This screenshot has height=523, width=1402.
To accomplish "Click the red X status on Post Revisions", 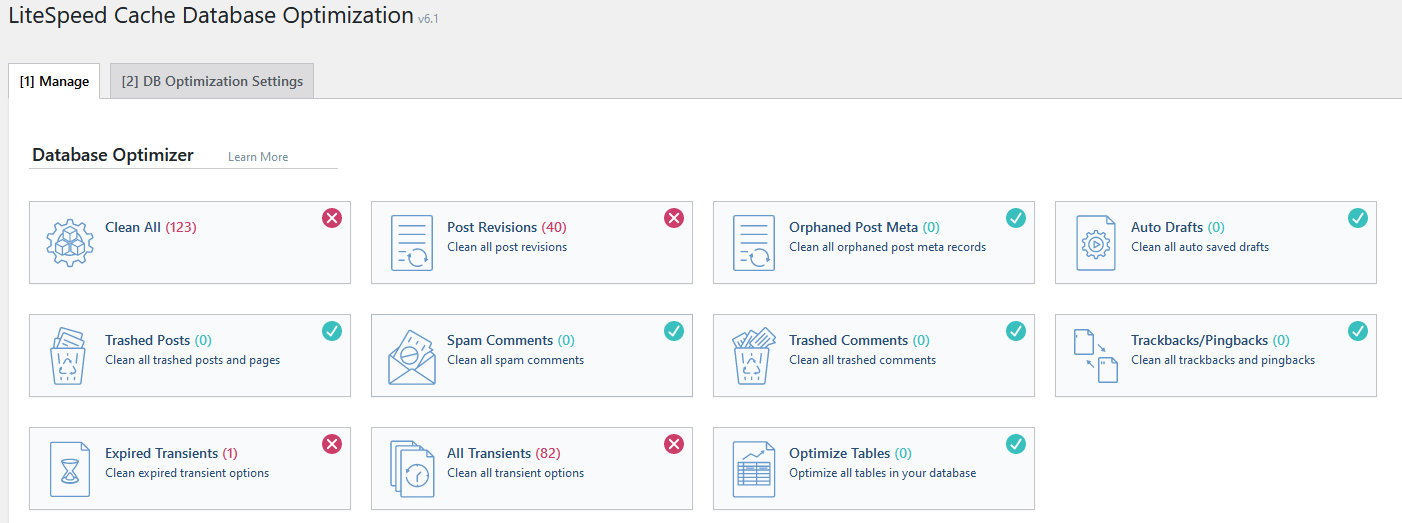I will [674, 218].
